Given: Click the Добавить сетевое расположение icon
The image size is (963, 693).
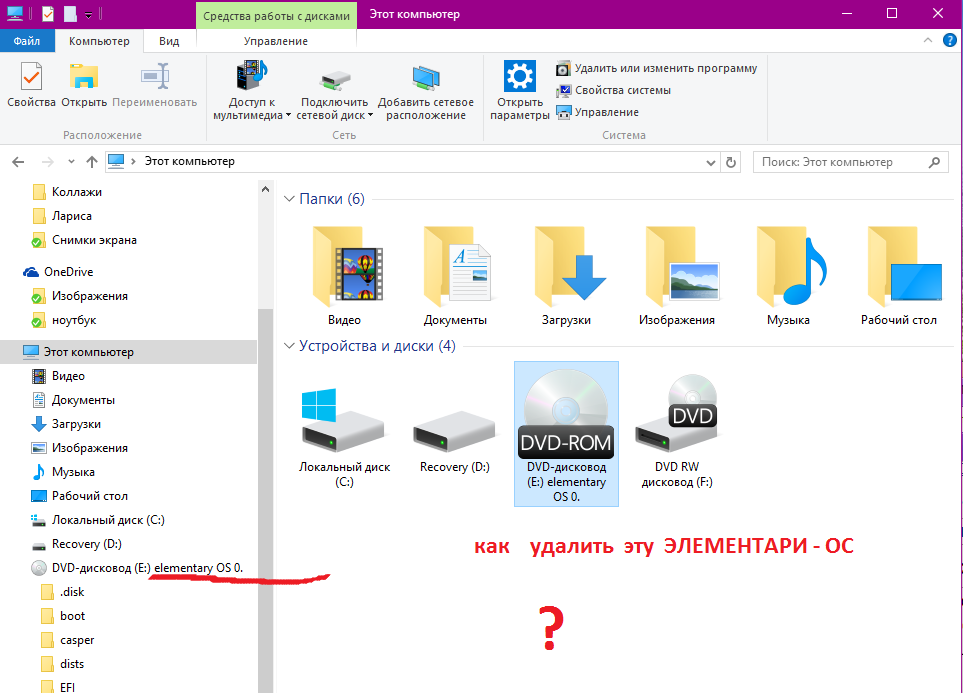Looking at the screenshot, I should (426, 78).
